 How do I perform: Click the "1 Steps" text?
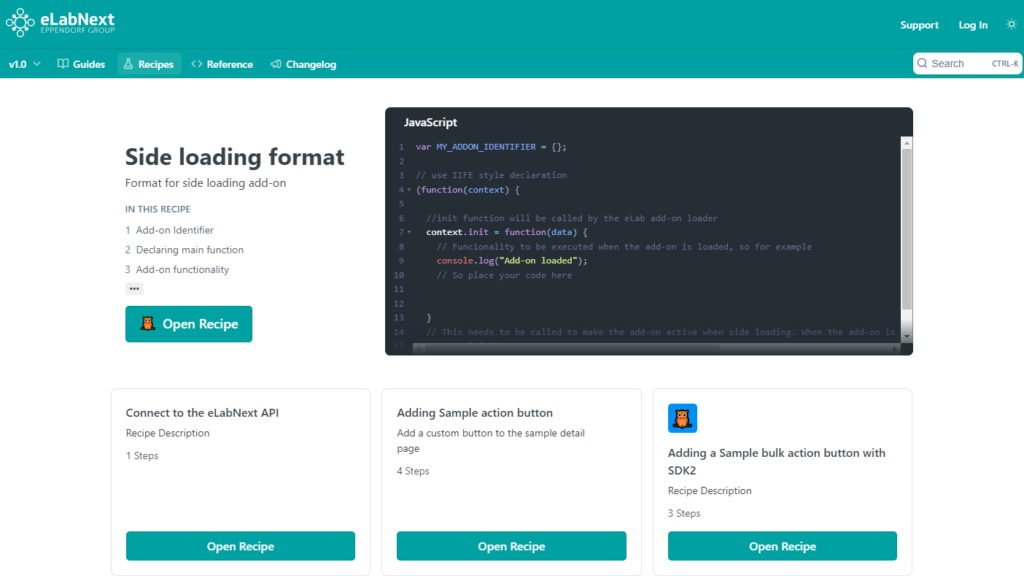click(142, 456)
